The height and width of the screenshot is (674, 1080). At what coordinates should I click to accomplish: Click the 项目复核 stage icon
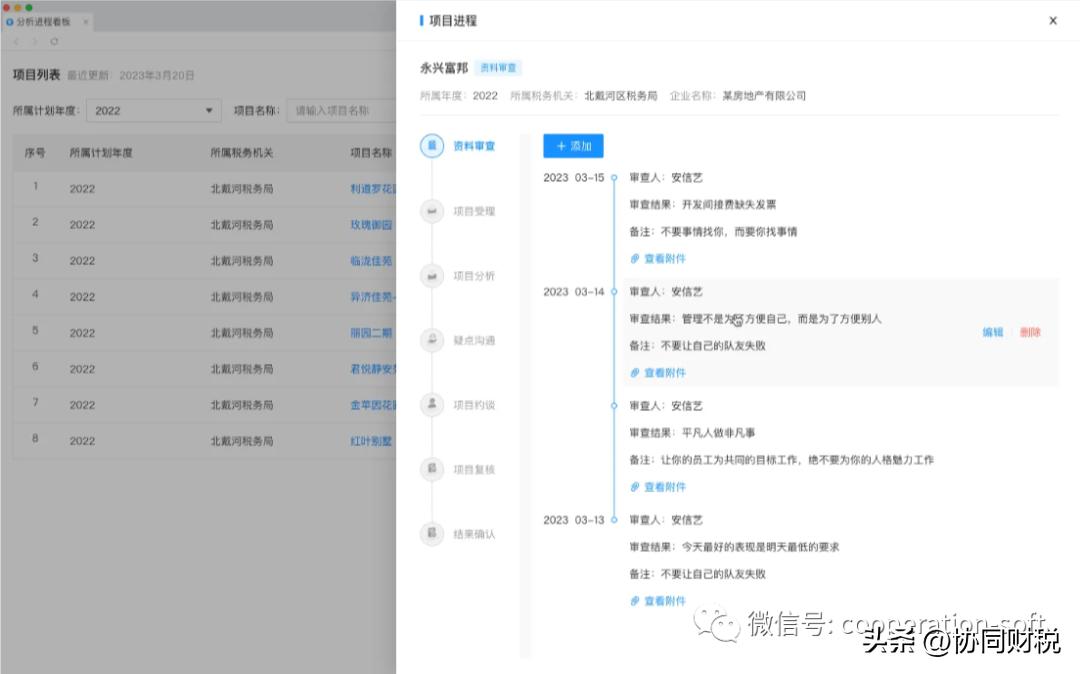pyautogui.click(x=430, y=469)
